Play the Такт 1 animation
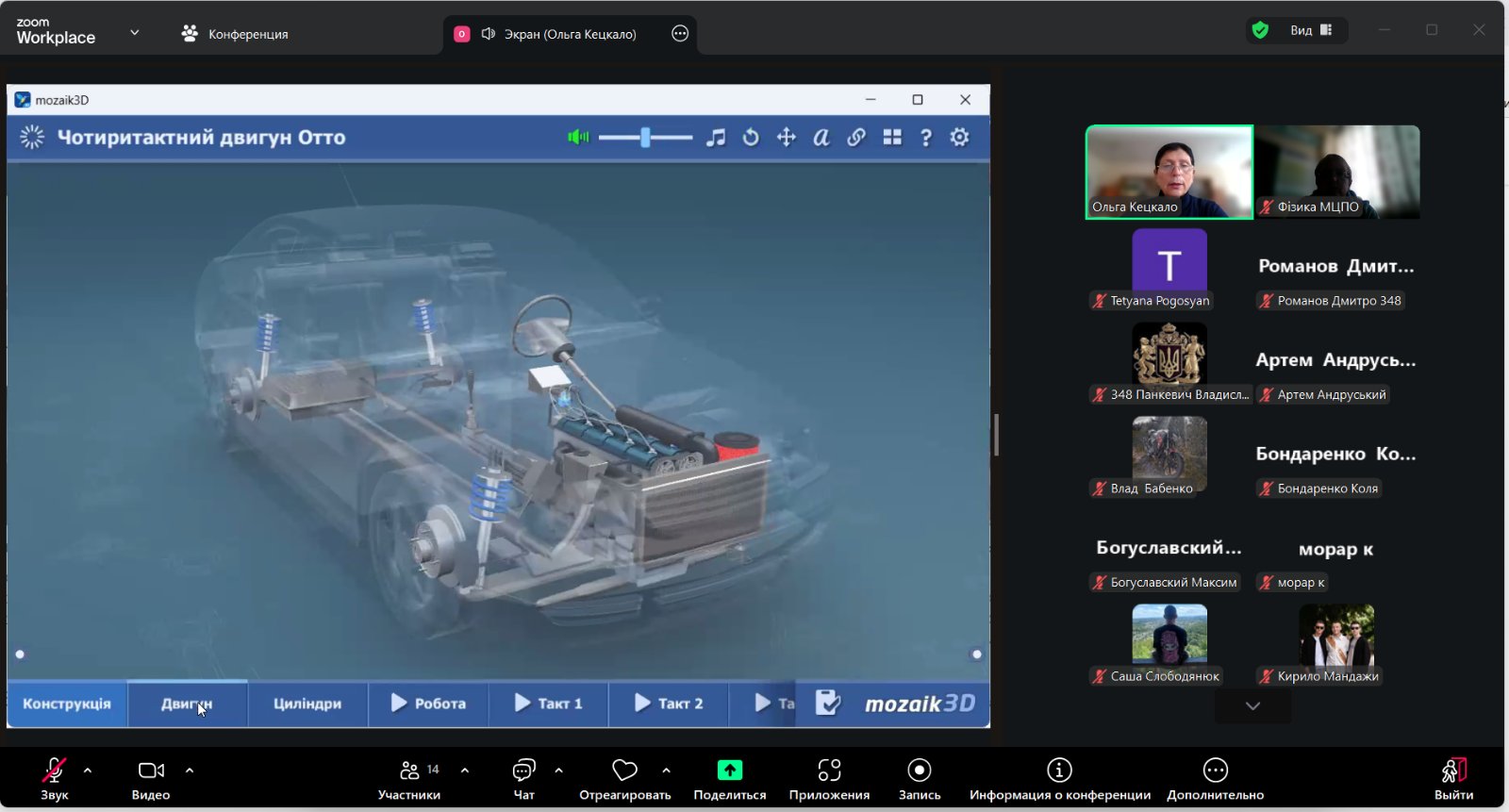This screenshot has width=1509, height=812. [x=549, y=704]
